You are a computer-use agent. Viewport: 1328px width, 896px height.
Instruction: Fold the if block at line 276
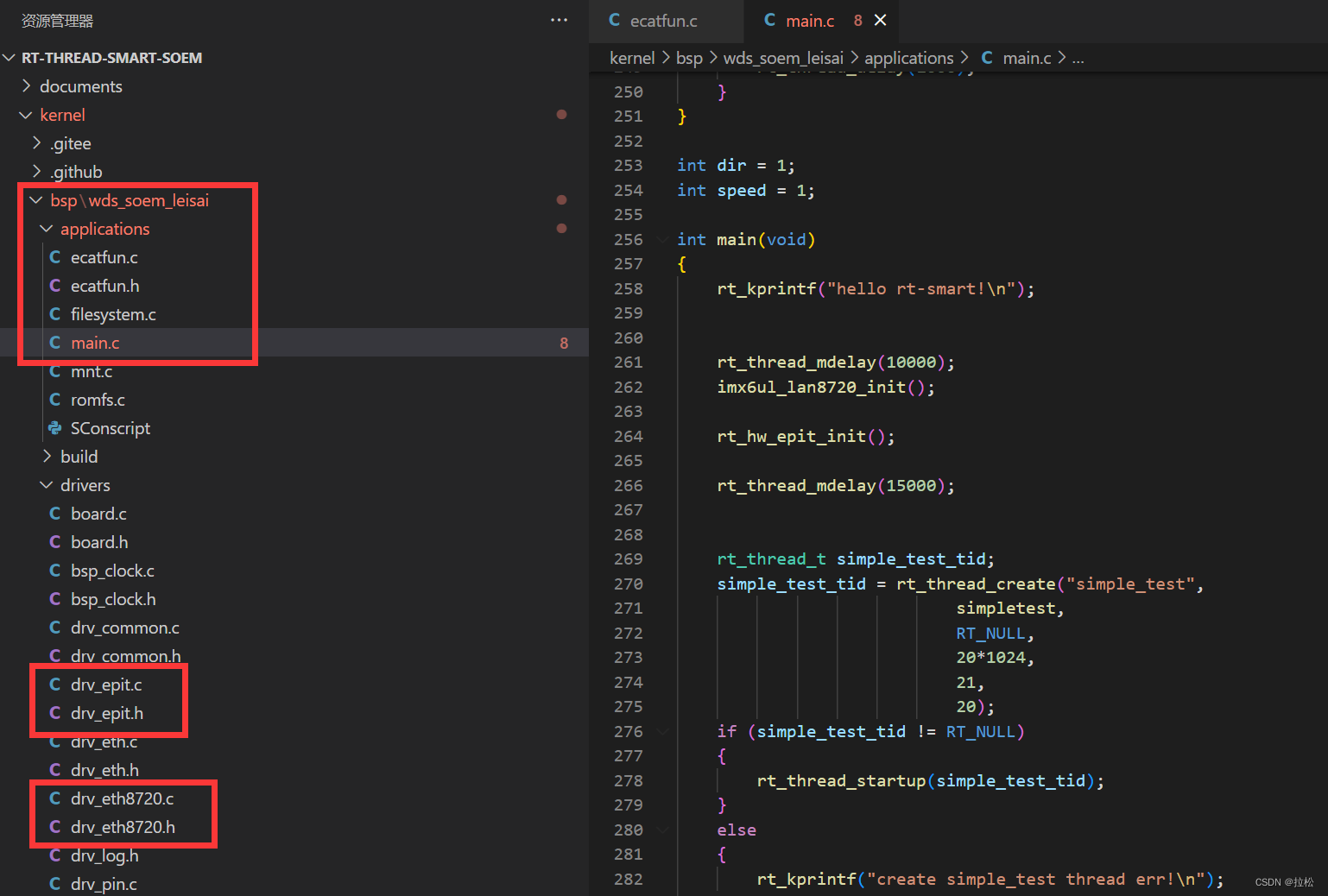coord(662,731)
